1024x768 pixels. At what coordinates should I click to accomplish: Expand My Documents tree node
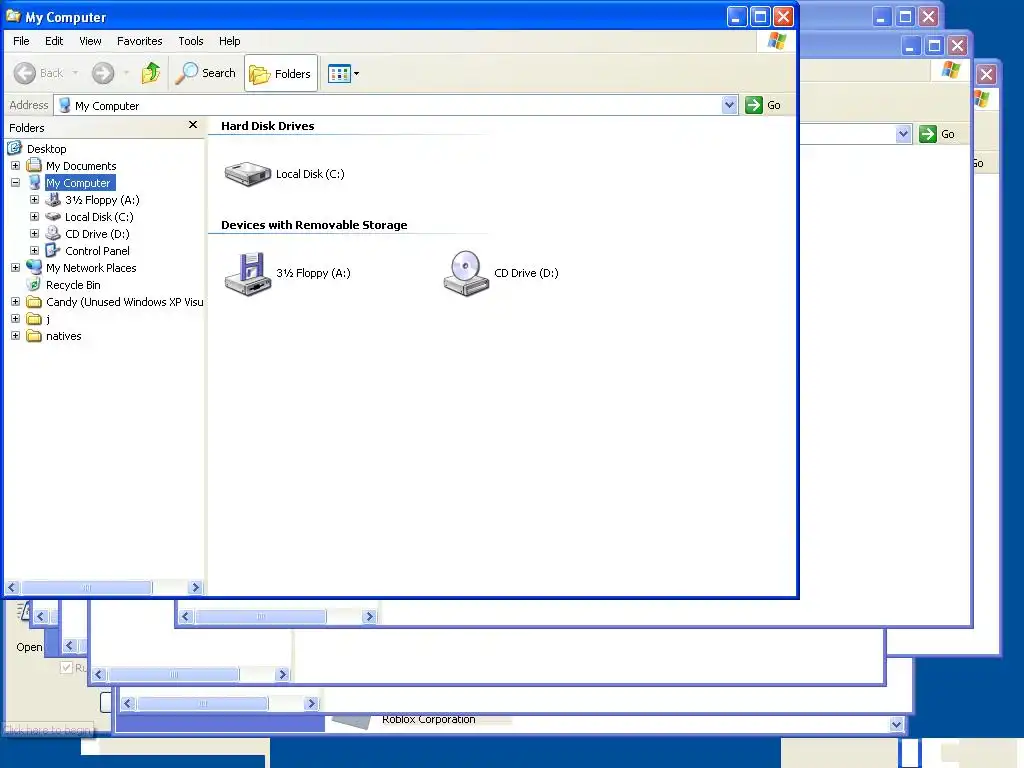coord(16,166)
